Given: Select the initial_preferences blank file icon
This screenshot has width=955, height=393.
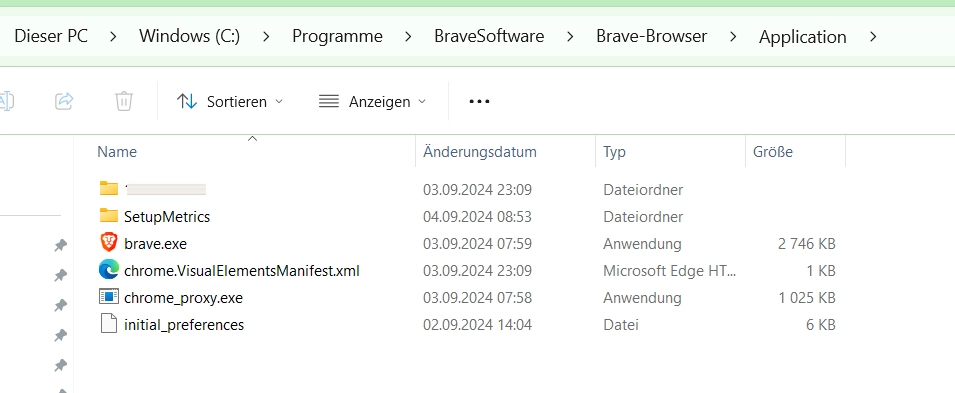Looking at the screenshot, I should click(108, 324).
